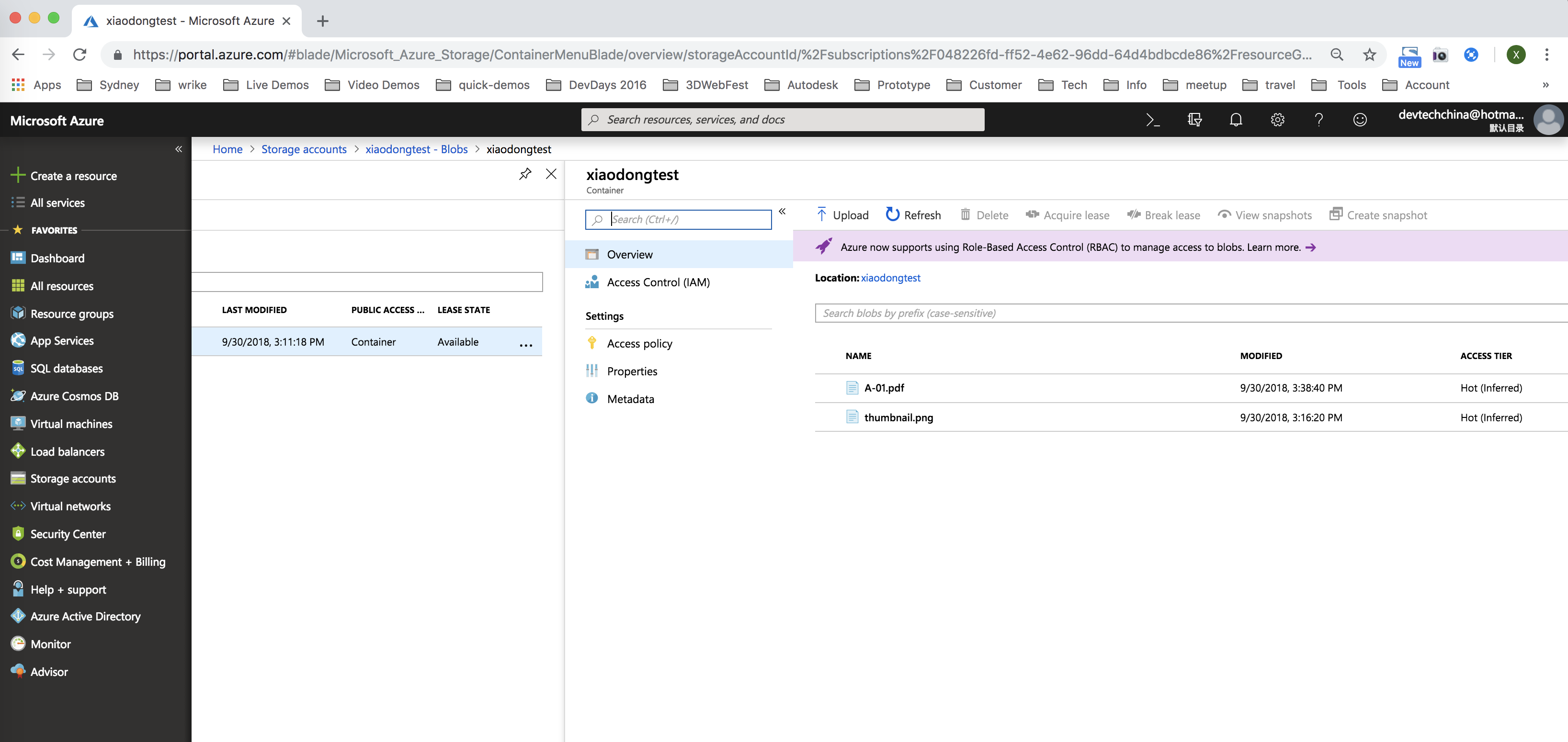Open Access policy under Settings
The height and width of the screenshot is (742, 1568).
click(x=639, y=344)
